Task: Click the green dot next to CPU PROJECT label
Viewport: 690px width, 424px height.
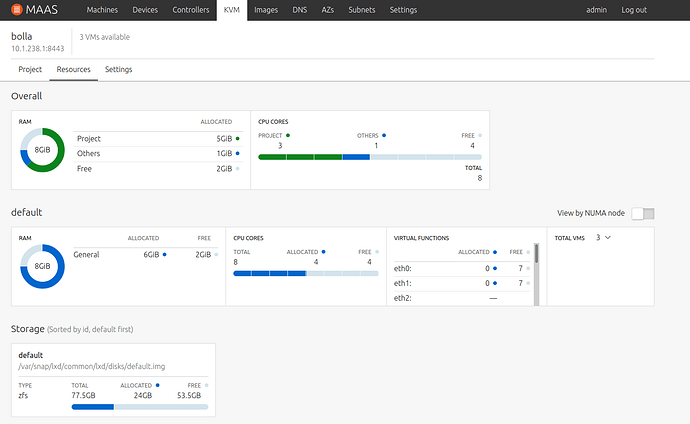Action: (288, 135)
